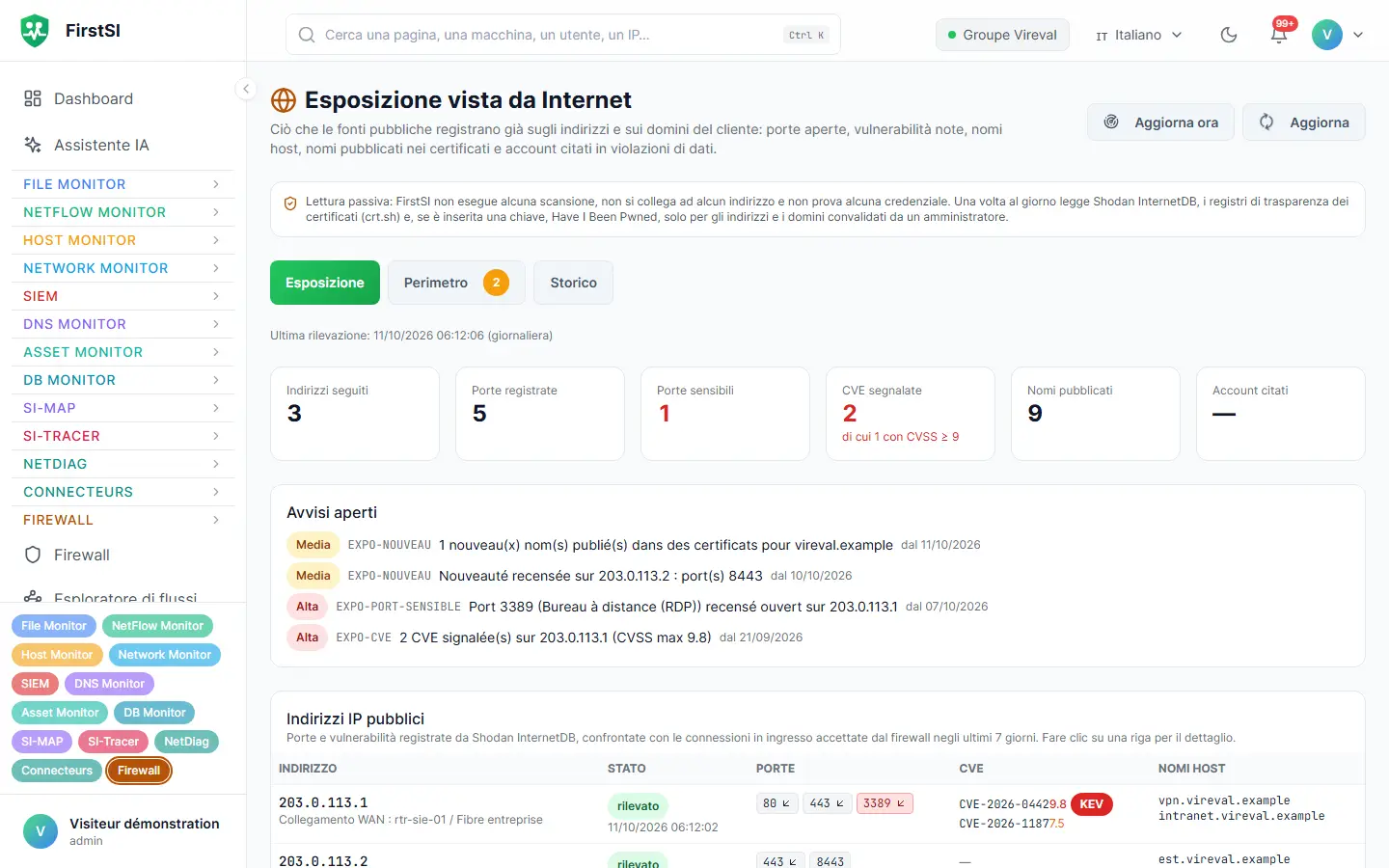1389x868 pixels.
Task: Select the Esposizione tab
Action: point(325,283)
